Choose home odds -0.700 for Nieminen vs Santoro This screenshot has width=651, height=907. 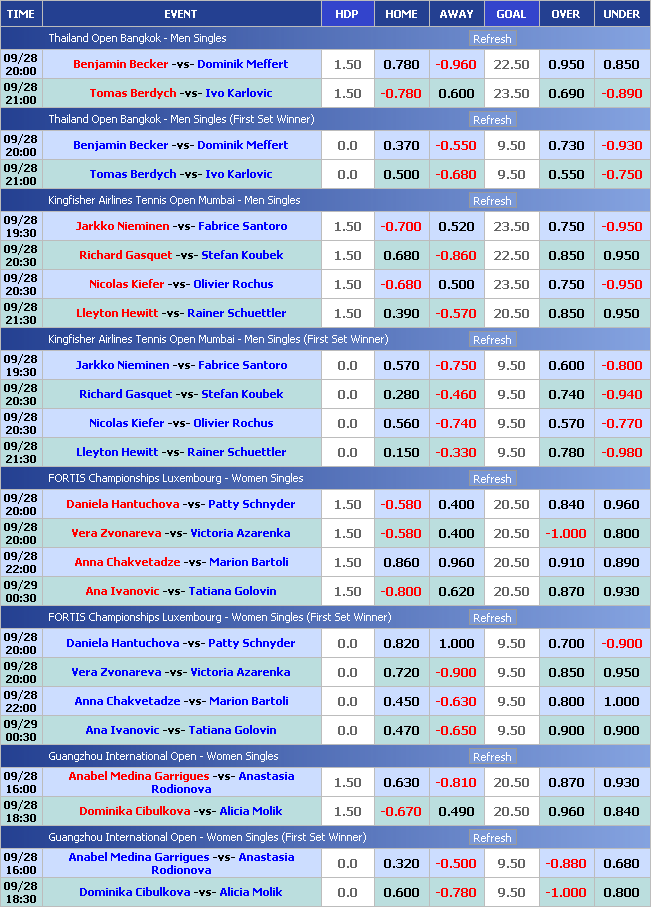(x=401, y=227)
